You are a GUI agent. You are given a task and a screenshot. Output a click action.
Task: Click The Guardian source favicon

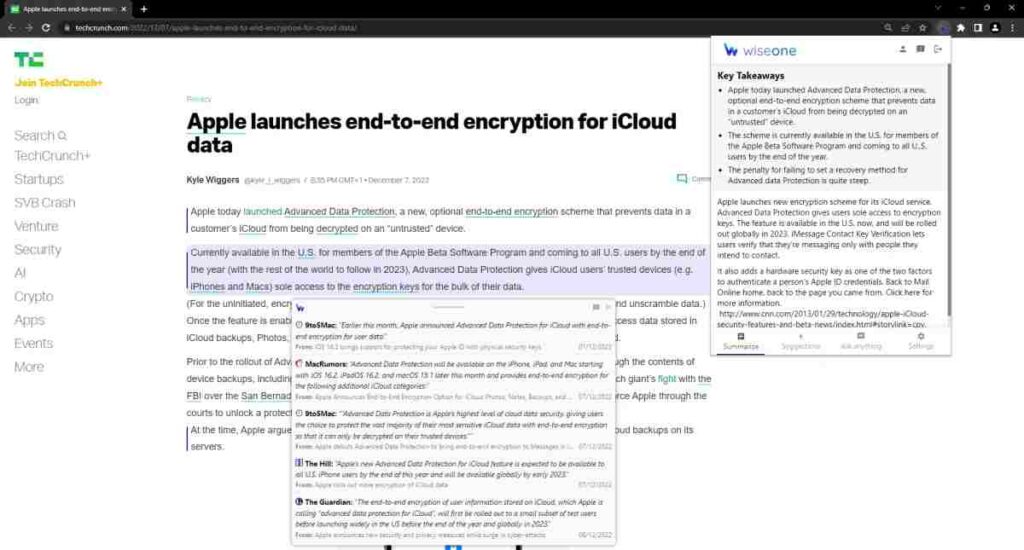tap(299, 502)
